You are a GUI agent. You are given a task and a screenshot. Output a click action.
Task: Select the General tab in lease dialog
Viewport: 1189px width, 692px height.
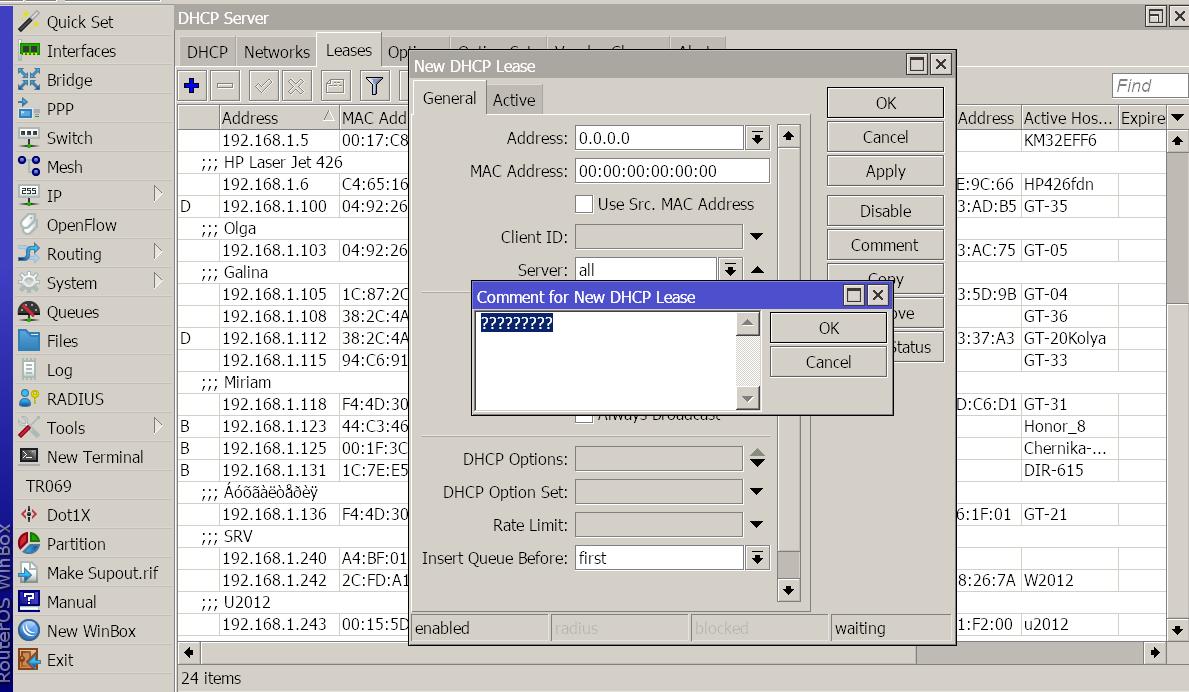tap(450, 98)
